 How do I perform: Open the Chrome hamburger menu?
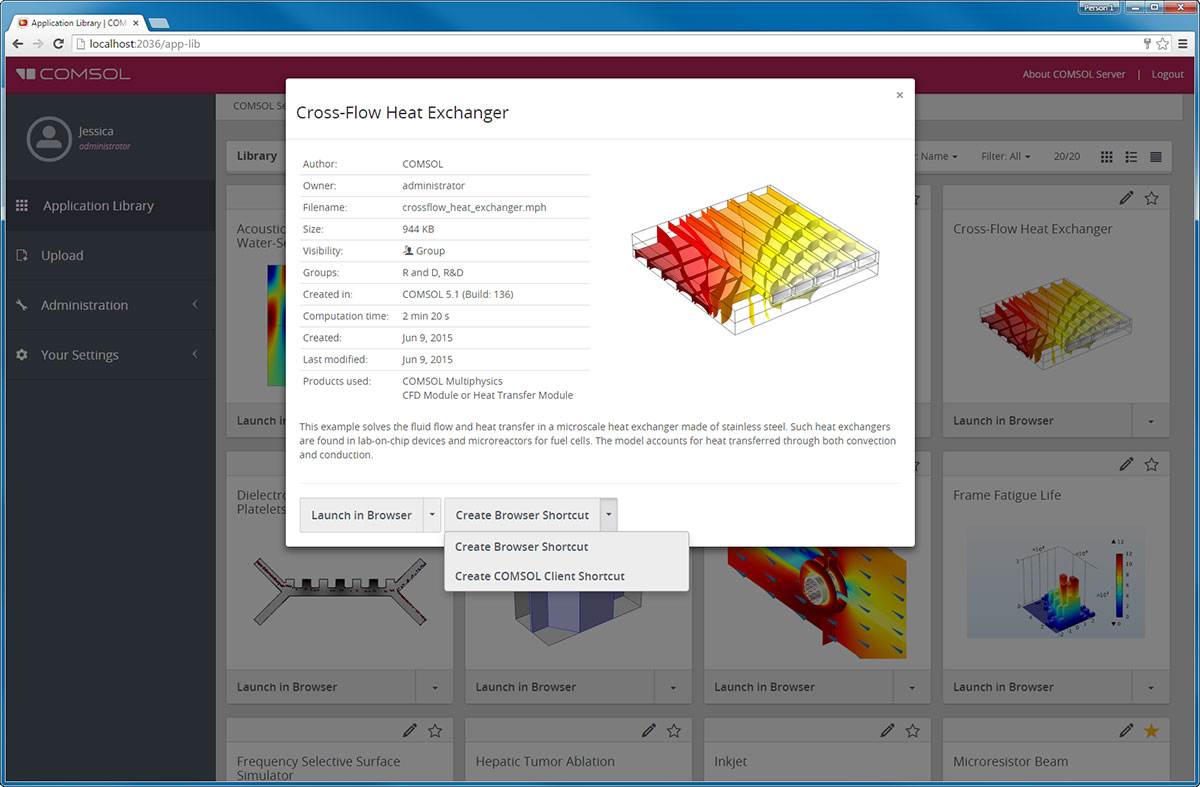[x=1182, y=44]
